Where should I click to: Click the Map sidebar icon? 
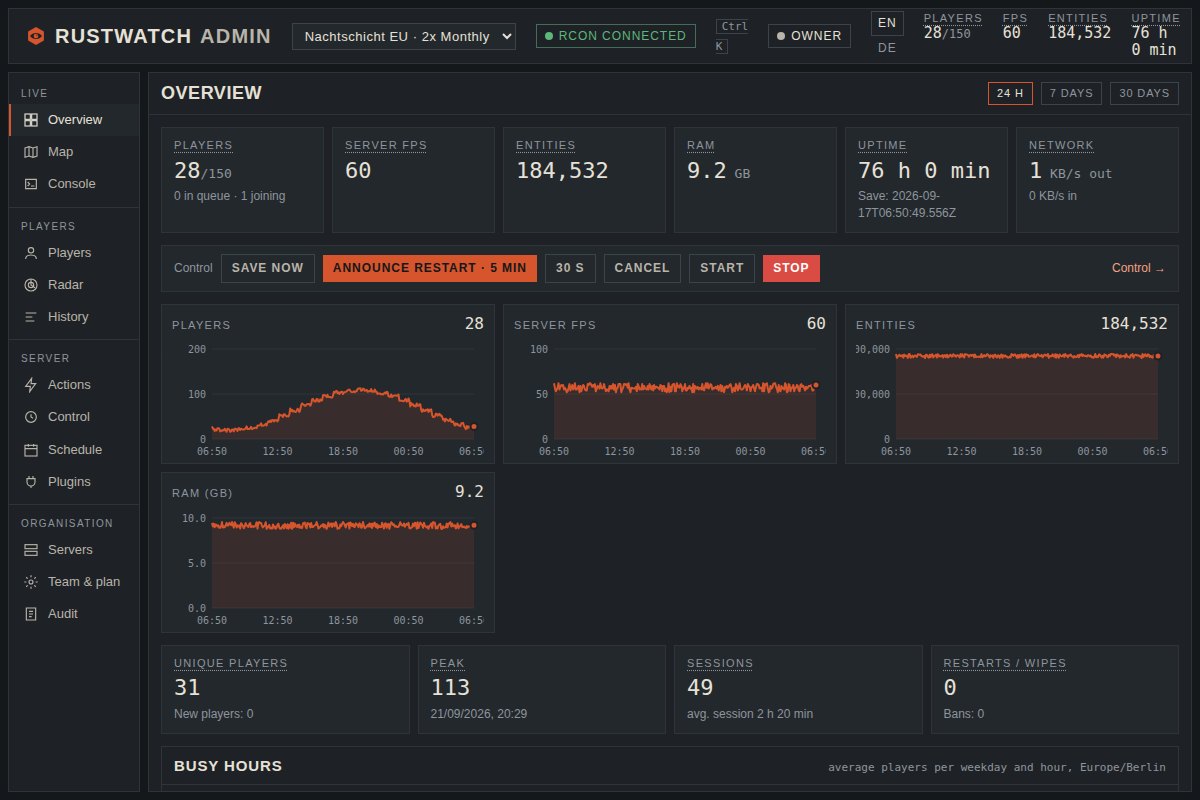pos(31,152)
